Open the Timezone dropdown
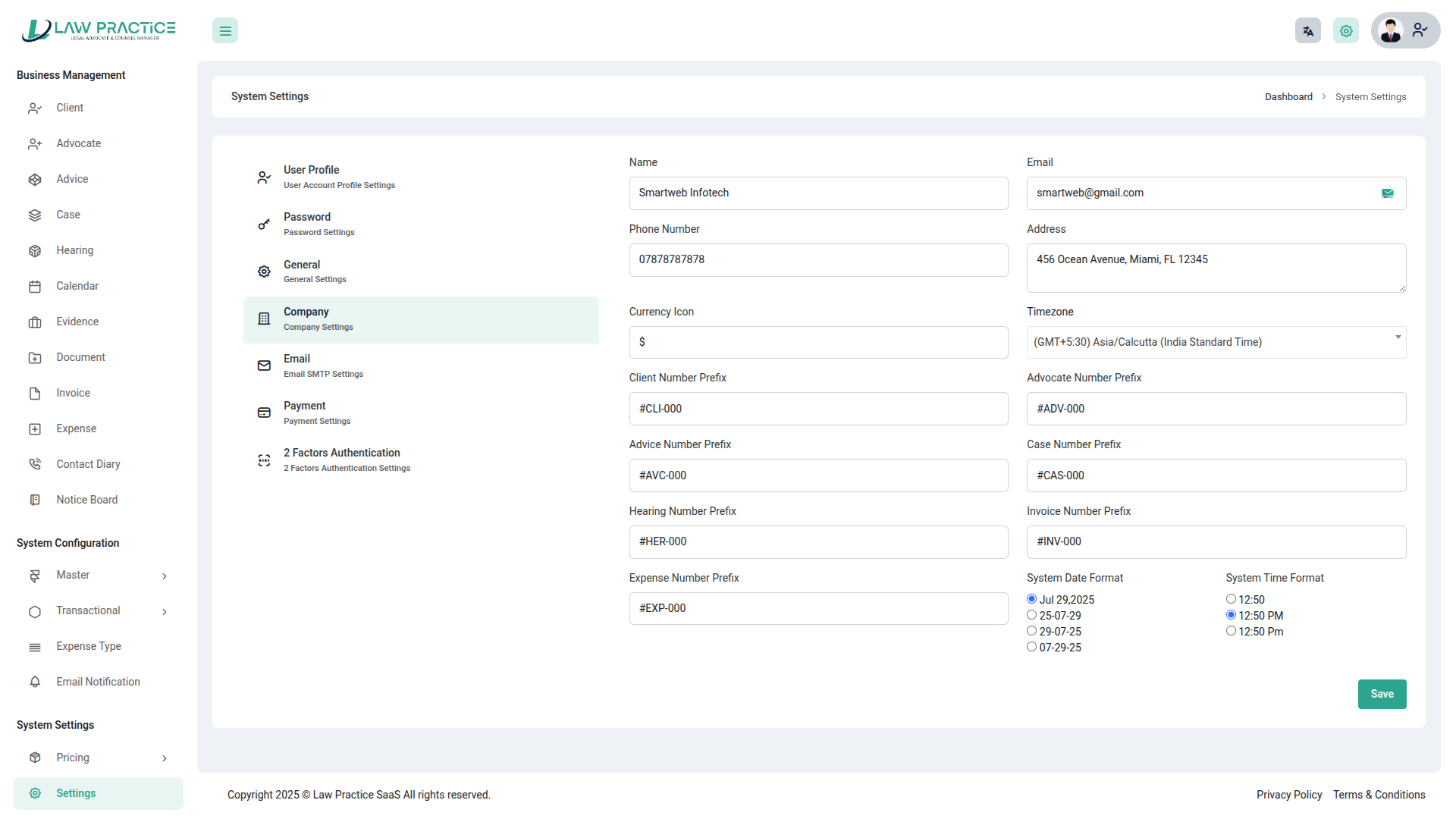This screenshot has height=819, width=1456. (x=1216, y=342)
